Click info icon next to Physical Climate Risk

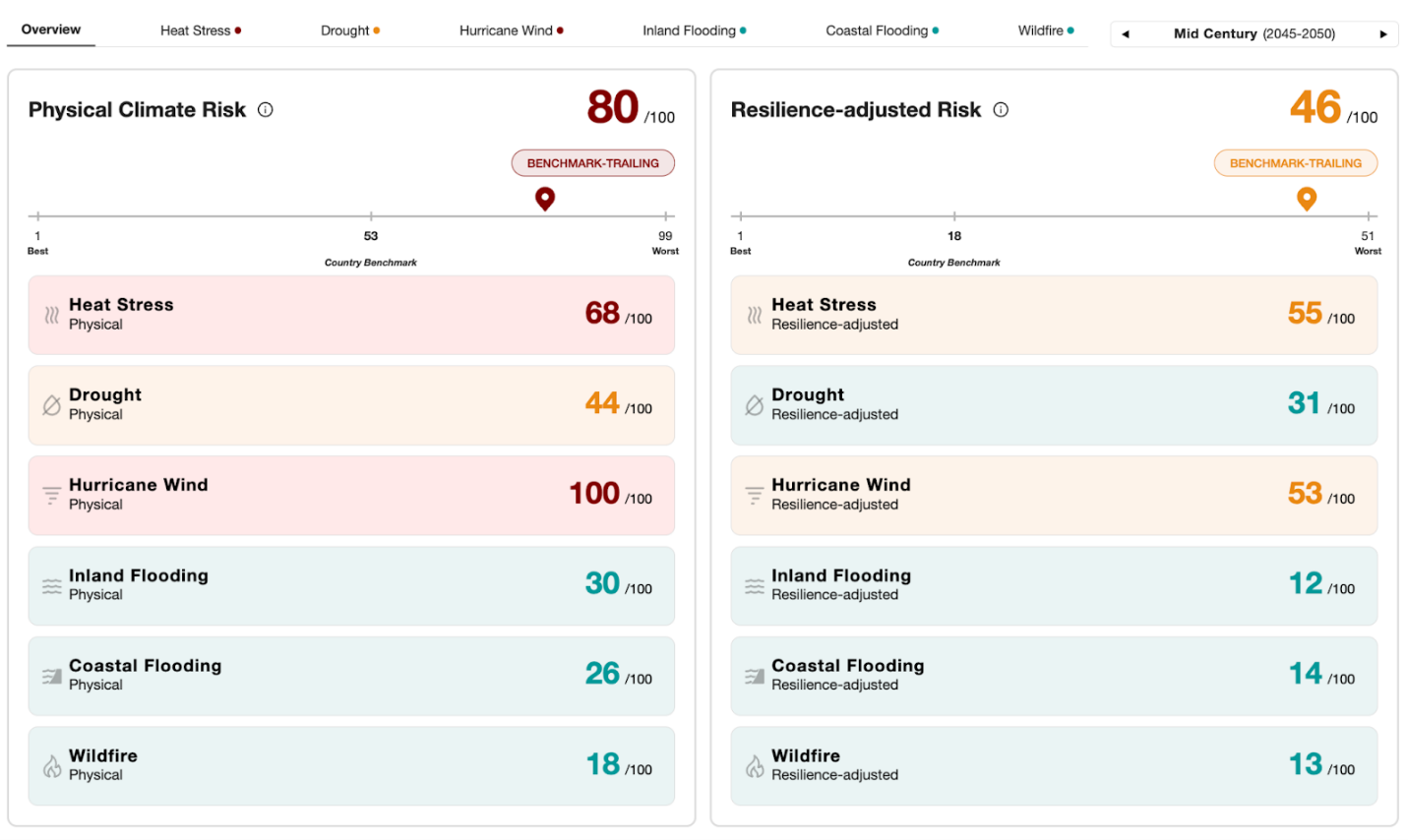[266, 110]
